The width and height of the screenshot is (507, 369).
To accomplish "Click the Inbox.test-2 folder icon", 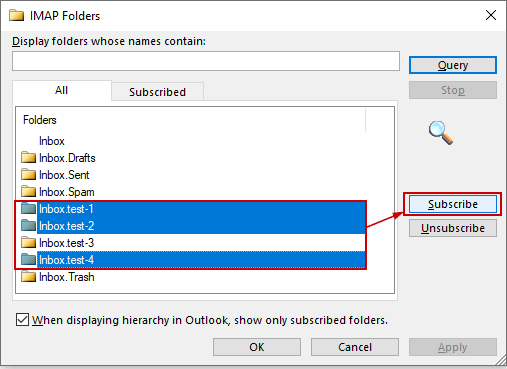I will 28,226.
